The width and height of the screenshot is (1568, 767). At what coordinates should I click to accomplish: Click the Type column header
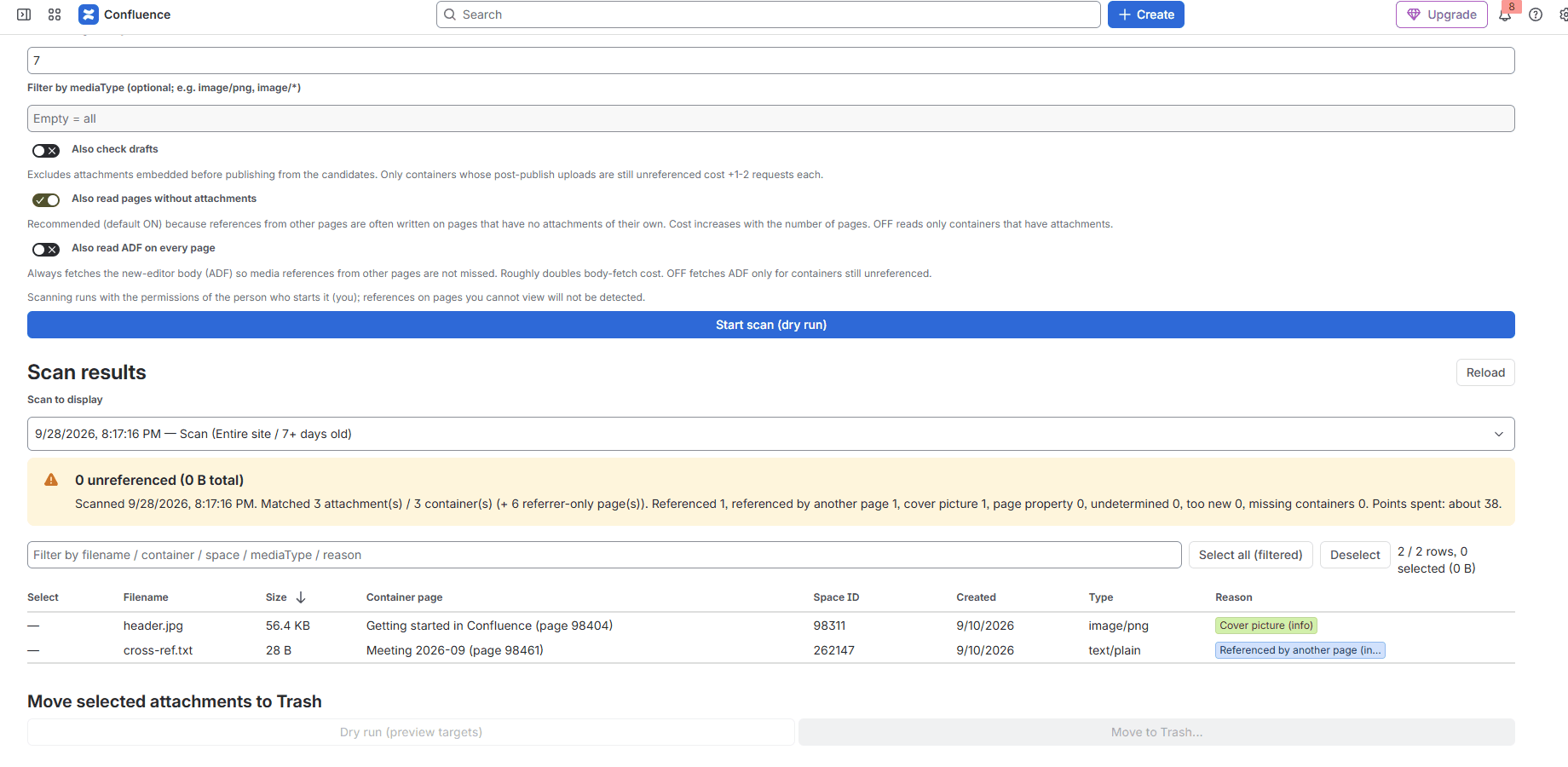(x=1101, y=597)
